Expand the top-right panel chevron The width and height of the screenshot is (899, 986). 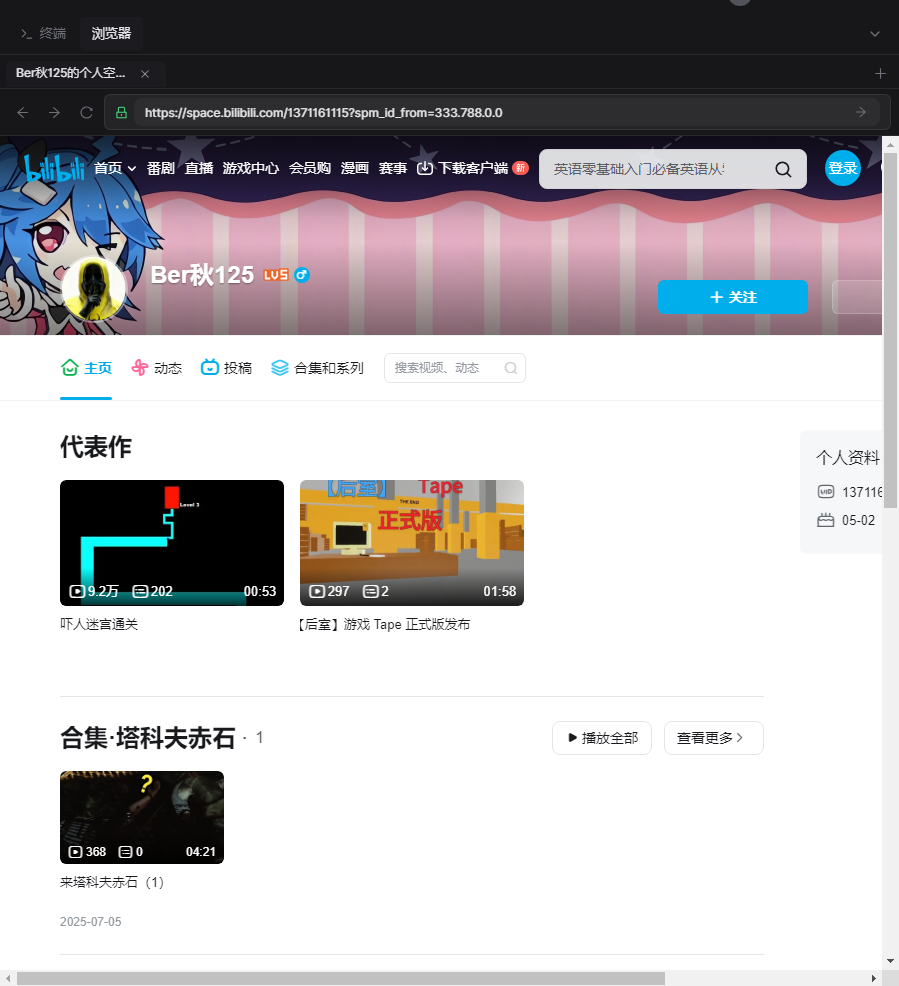point(874,33)
